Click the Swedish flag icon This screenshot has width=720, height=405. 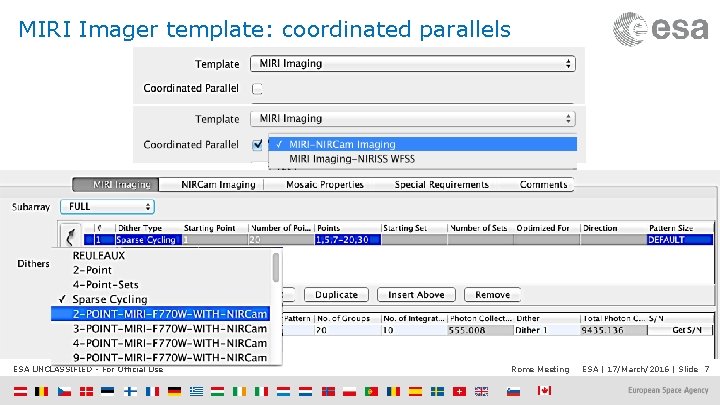click(x=437, y=391)
